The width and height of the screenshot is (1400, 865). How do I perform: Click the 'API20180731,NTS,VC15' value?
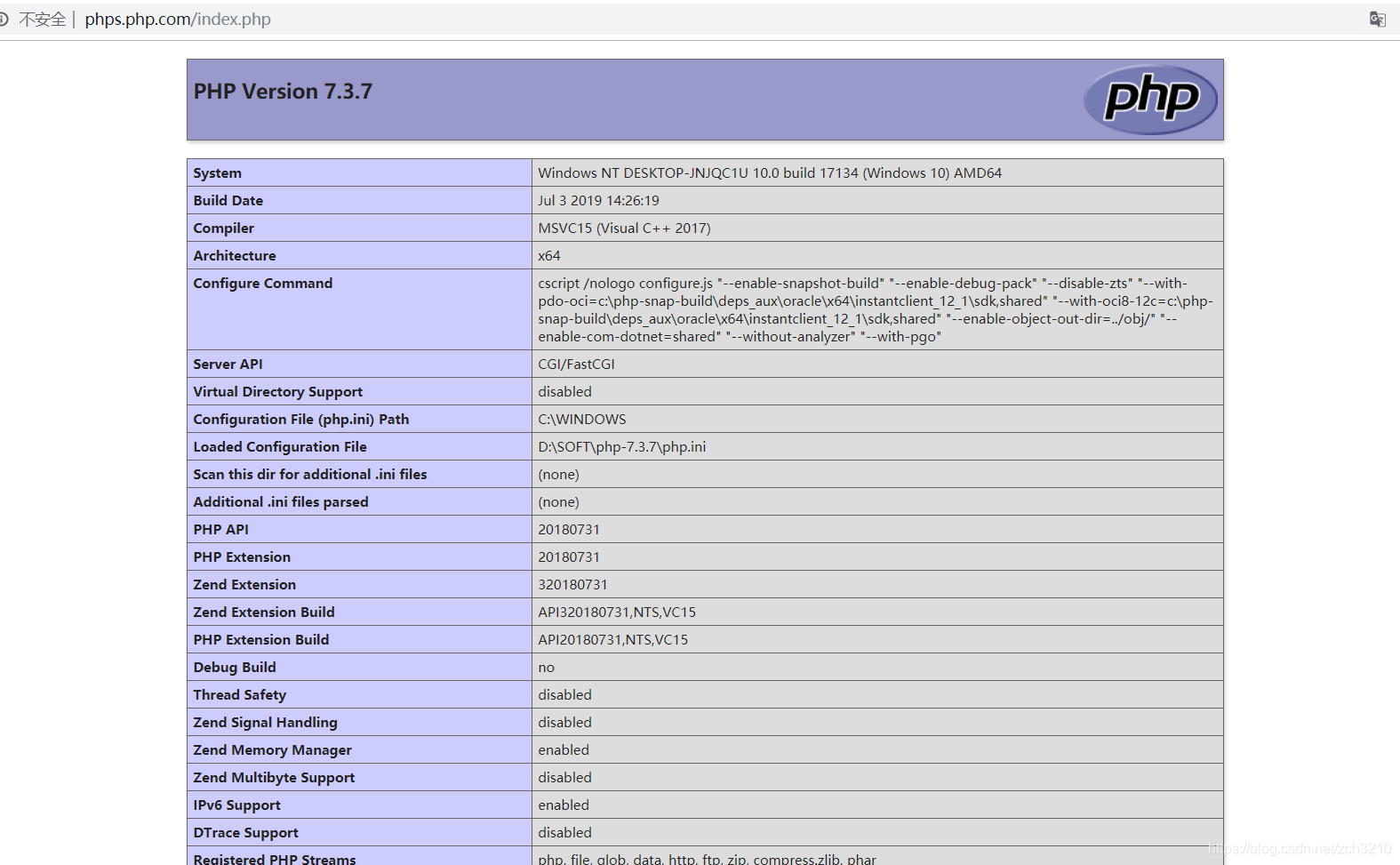point(612,639)
